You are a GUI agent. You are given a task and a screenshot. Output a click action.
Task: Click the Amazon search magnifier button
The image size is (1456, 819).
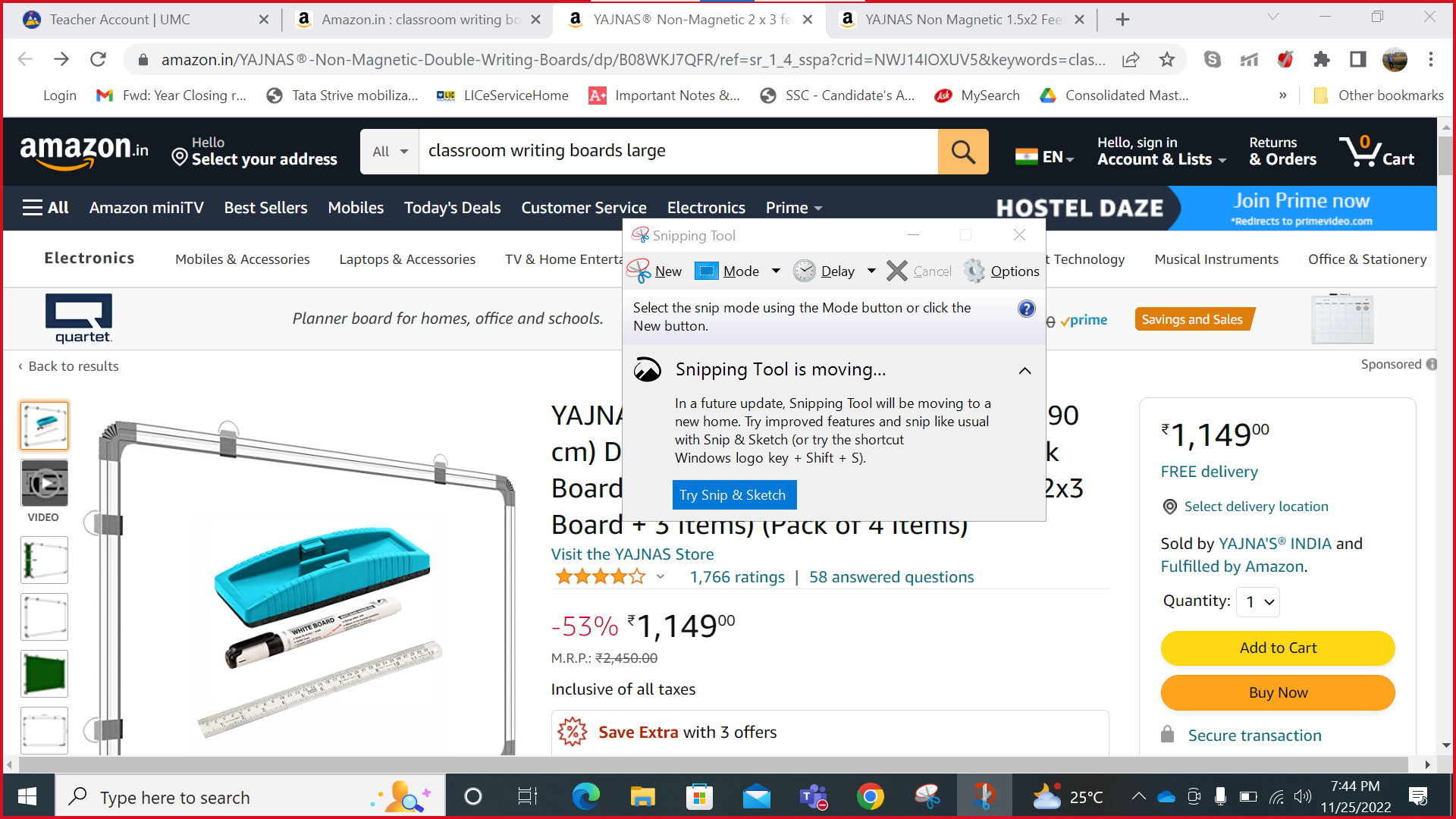click(963, 152)
